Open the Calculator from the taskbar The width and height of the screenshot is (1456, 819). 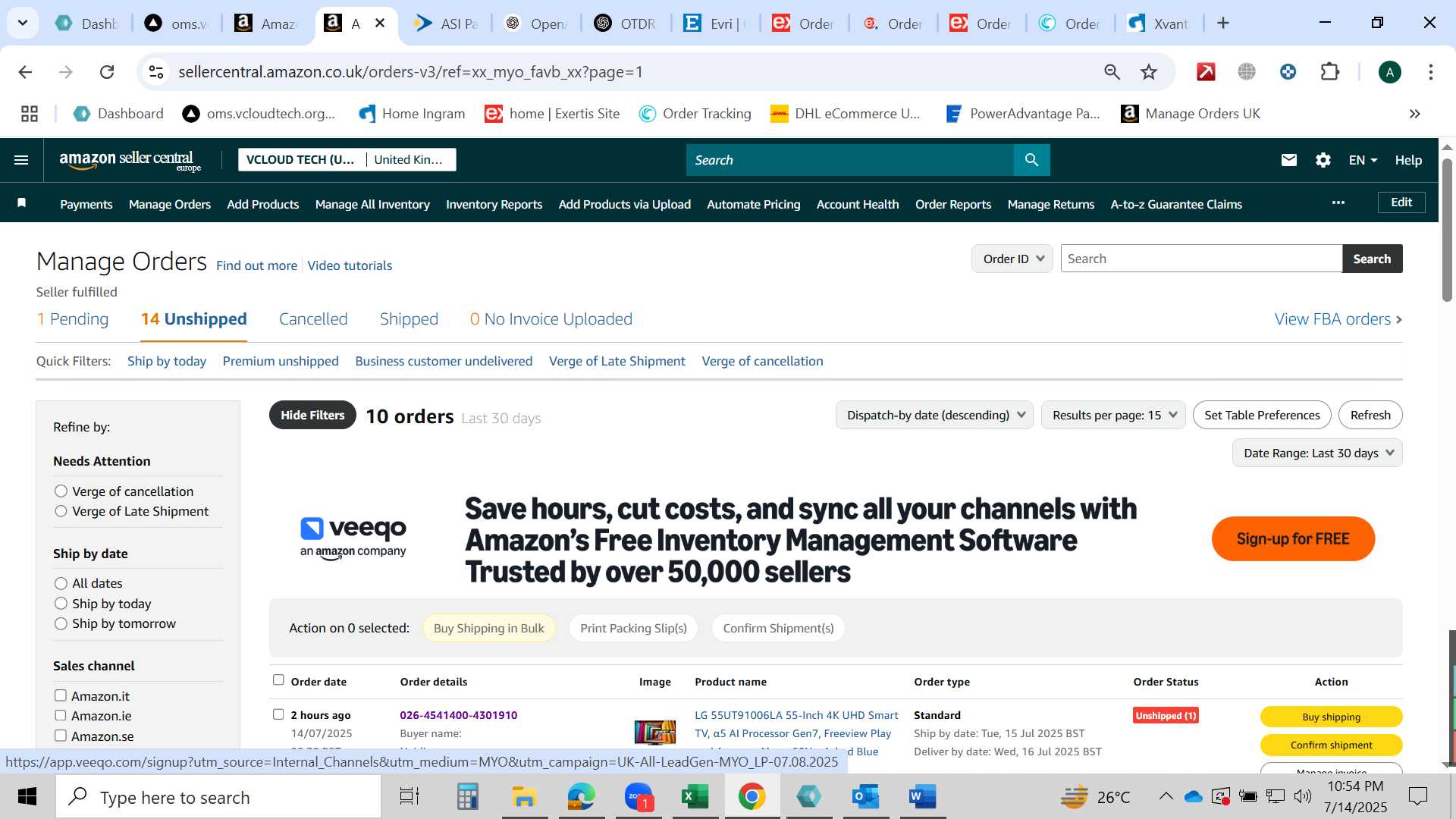(467, 796)
